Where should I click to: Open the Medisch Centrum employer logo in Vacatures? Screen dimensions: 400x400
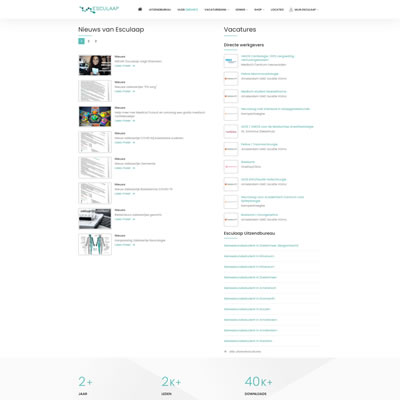pos(231,61)
